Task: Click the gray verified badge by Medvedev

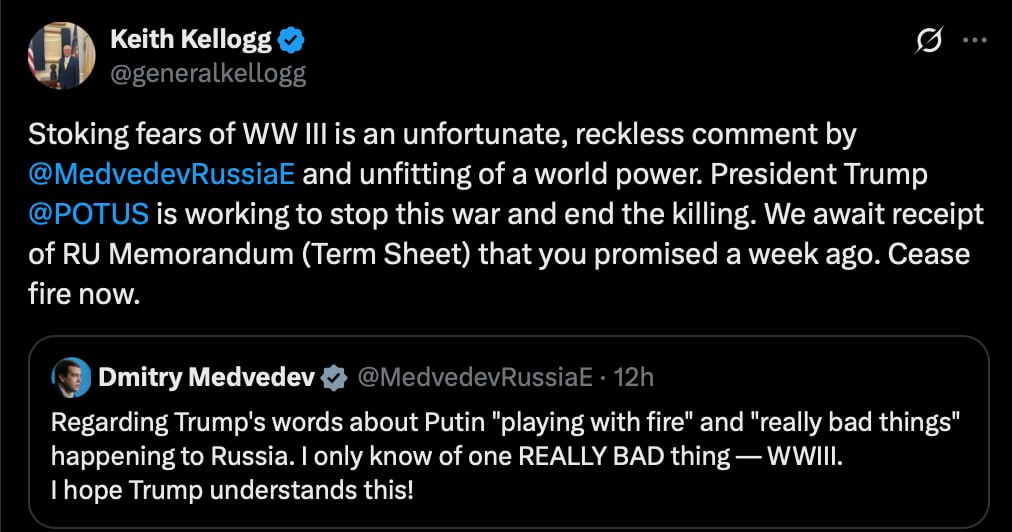Action: 334,377
